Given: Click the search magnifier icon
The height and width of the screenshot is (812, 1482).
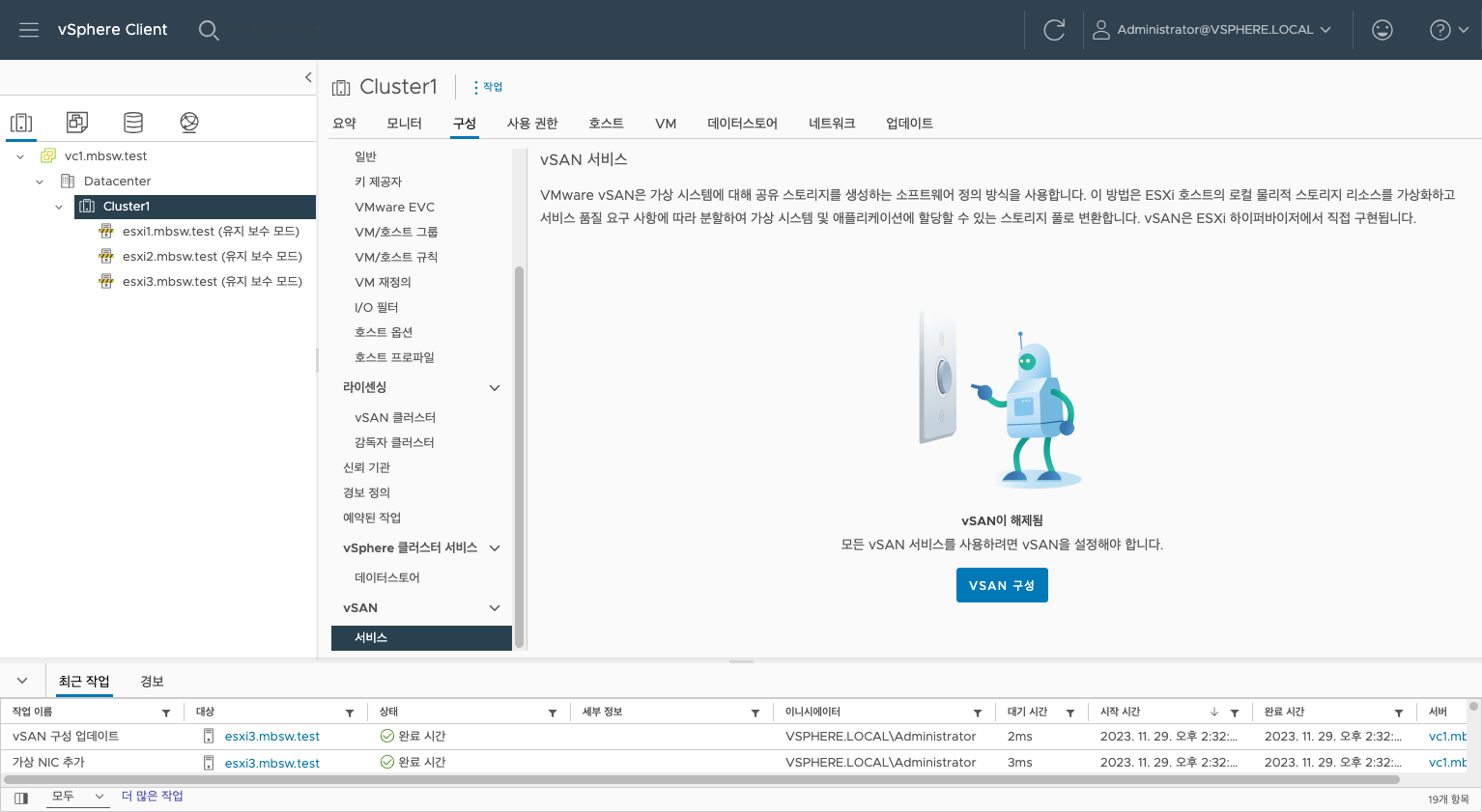Looking at the screenshot, I should pyautogui.click(x=209, y=30).
